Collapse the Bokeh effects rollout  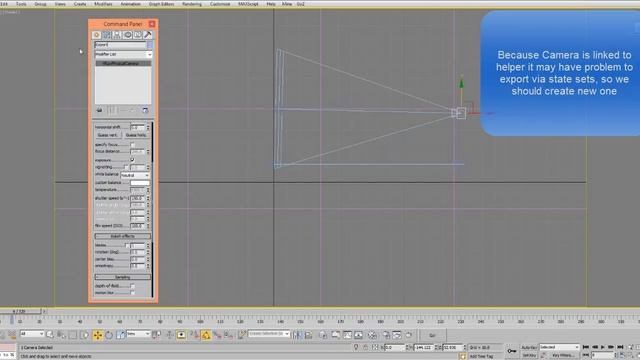123,236
